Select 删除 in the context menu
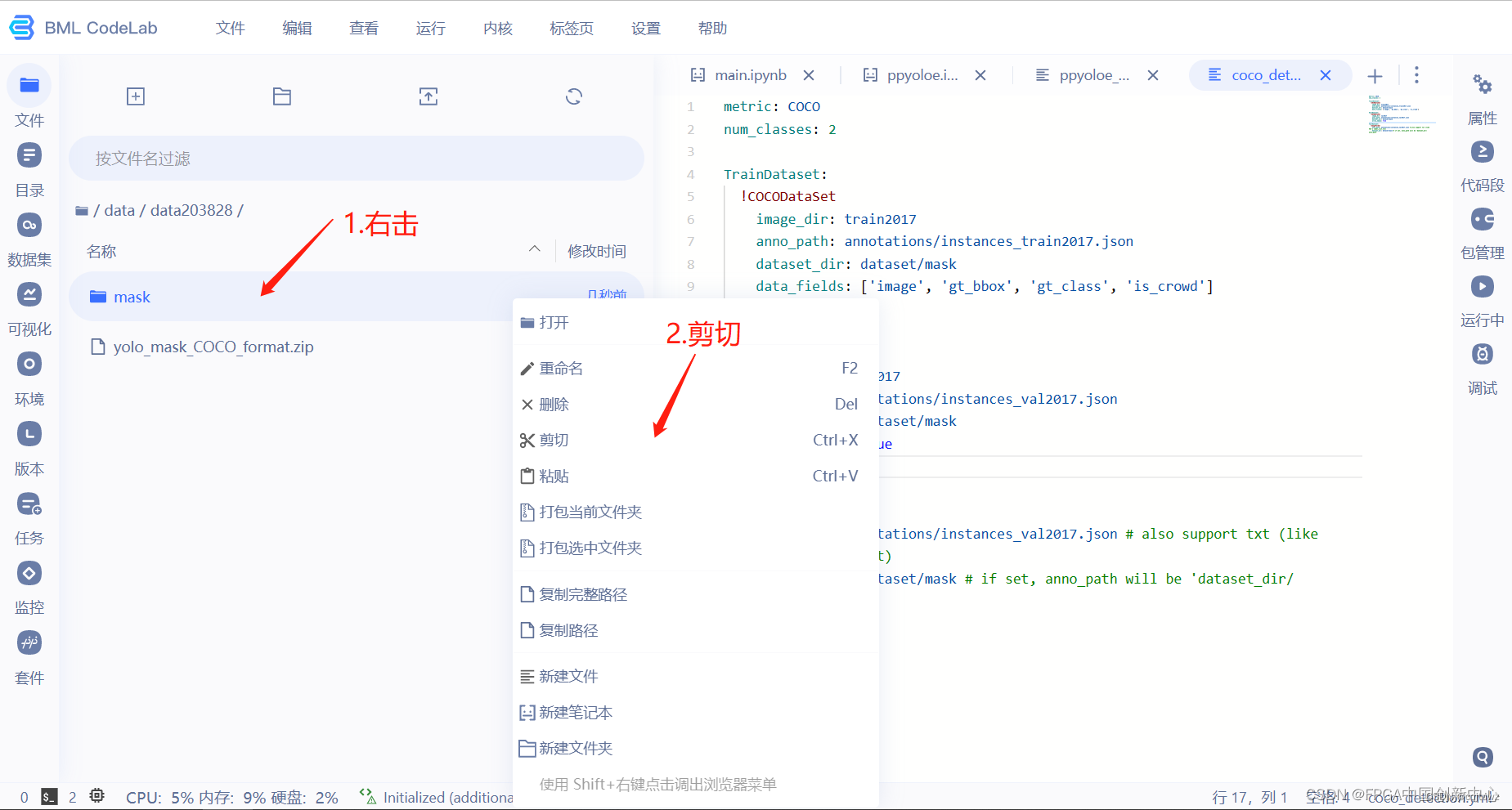1512x810 pixels. click(x=696, y=405)
